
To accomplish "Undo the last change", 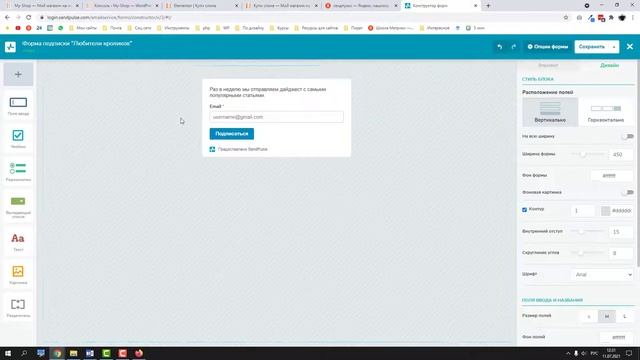I will (500, 47).
